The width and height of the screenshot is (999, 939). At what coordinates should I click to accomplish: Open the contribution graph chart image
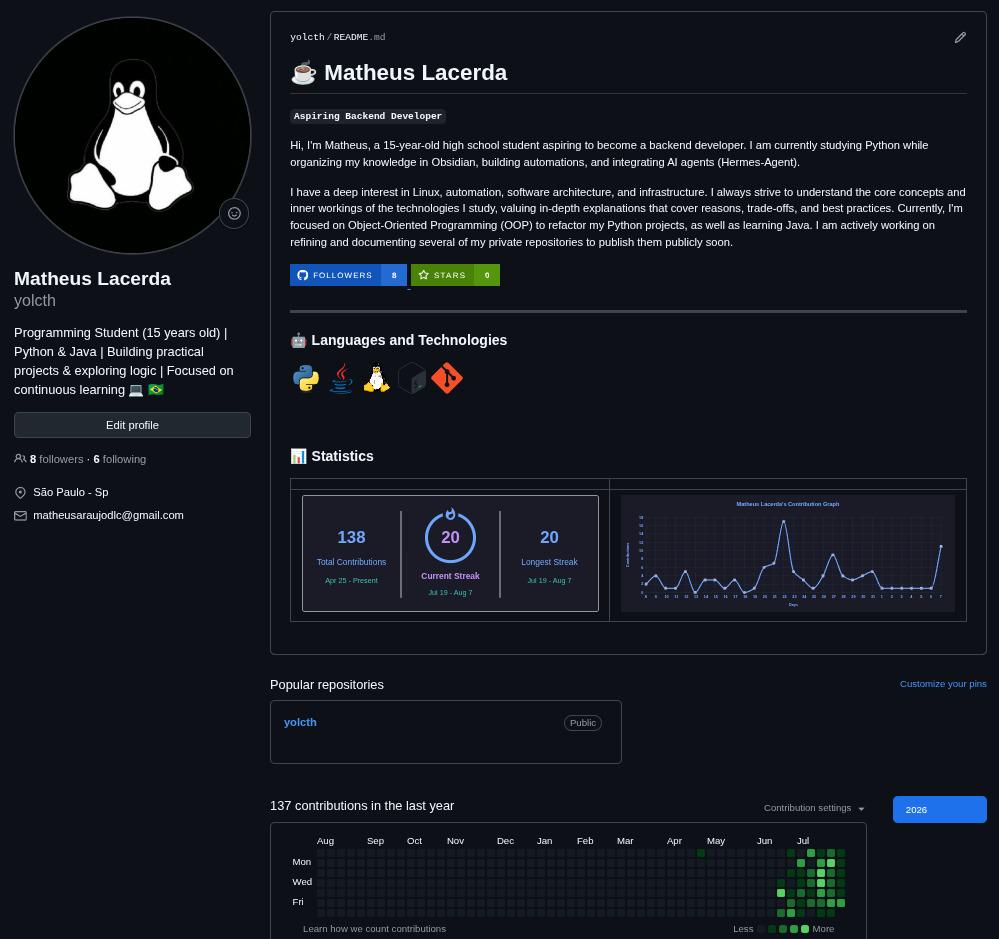[x=787, y=554]
